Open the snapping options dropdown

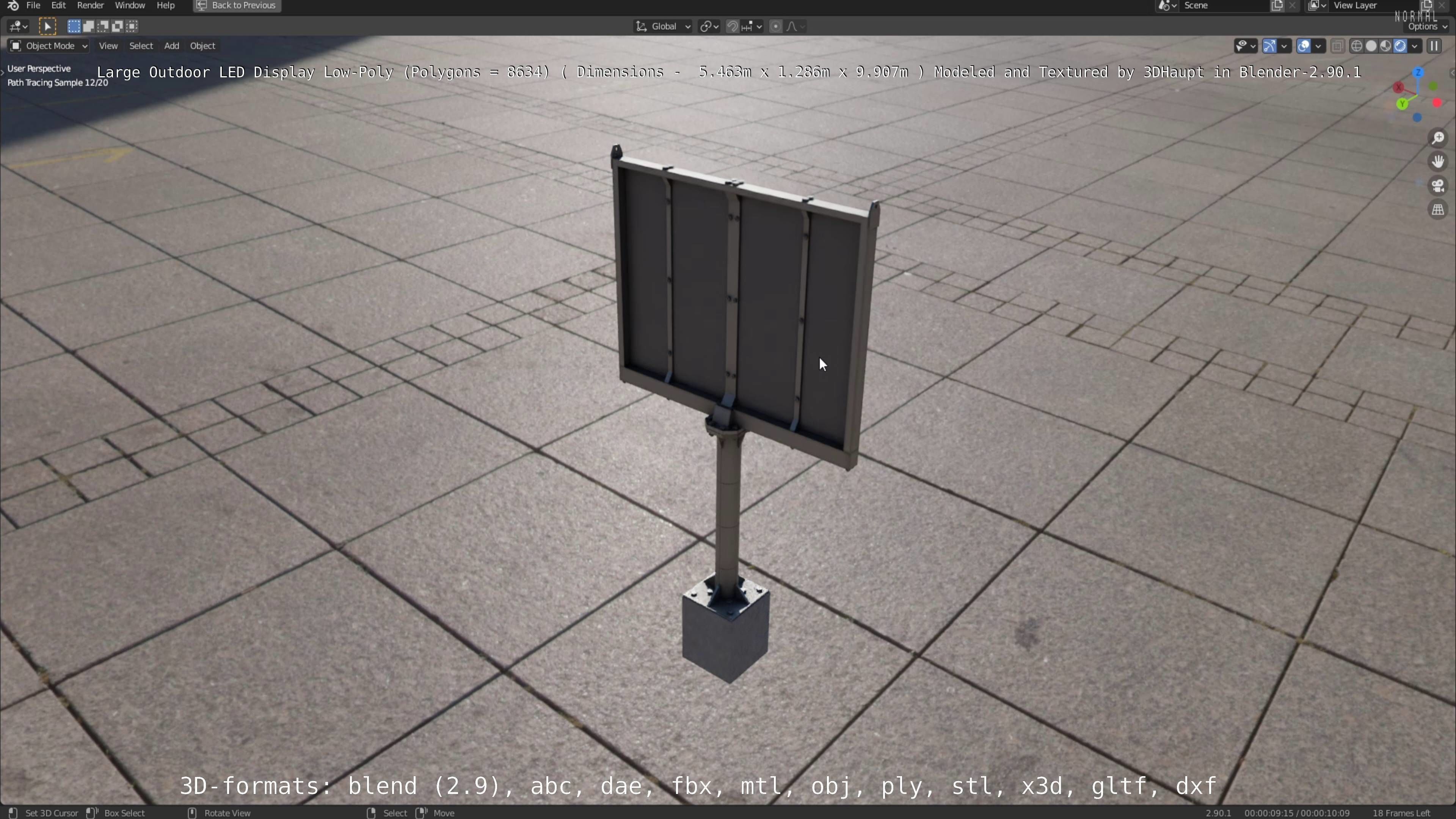(752, 26)
